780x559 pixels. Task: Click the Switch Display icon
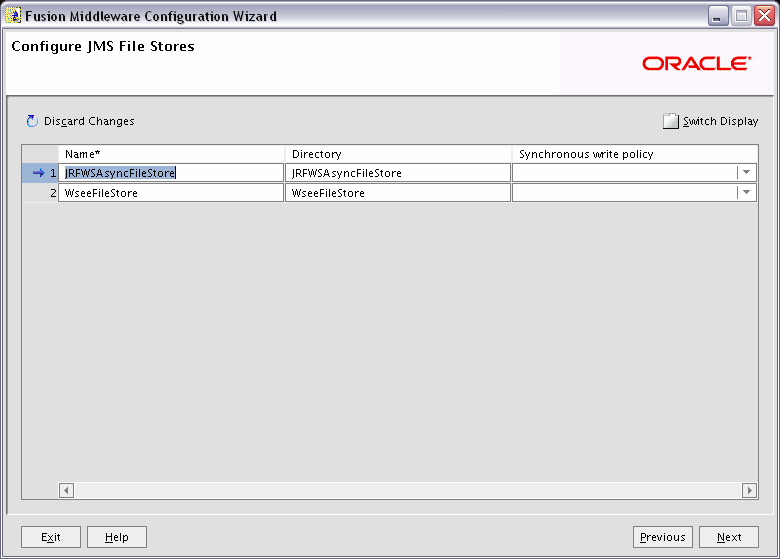tap(671, 121)
